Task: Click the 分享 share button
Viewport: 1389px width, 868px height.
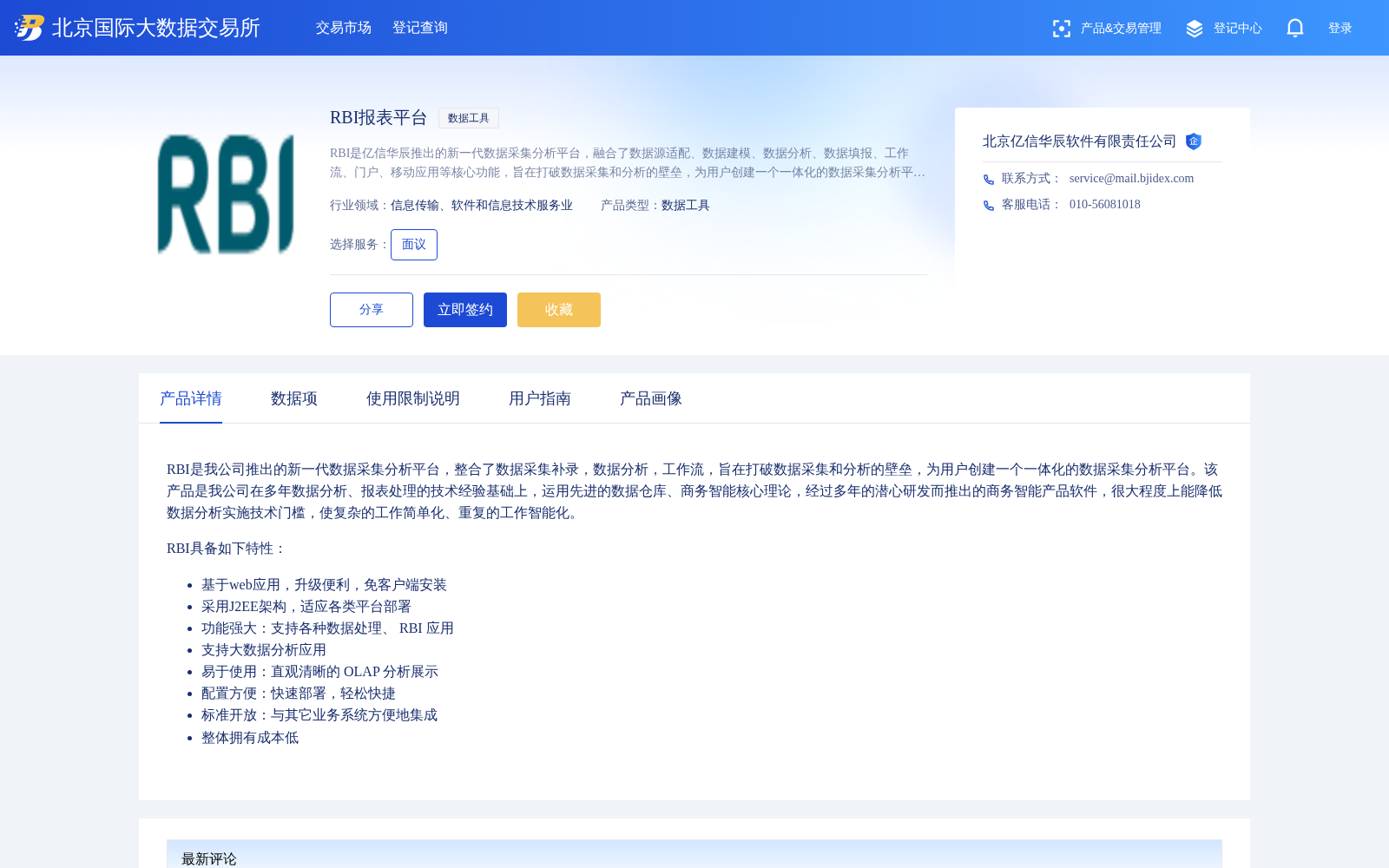Action: tap(372, 310)
